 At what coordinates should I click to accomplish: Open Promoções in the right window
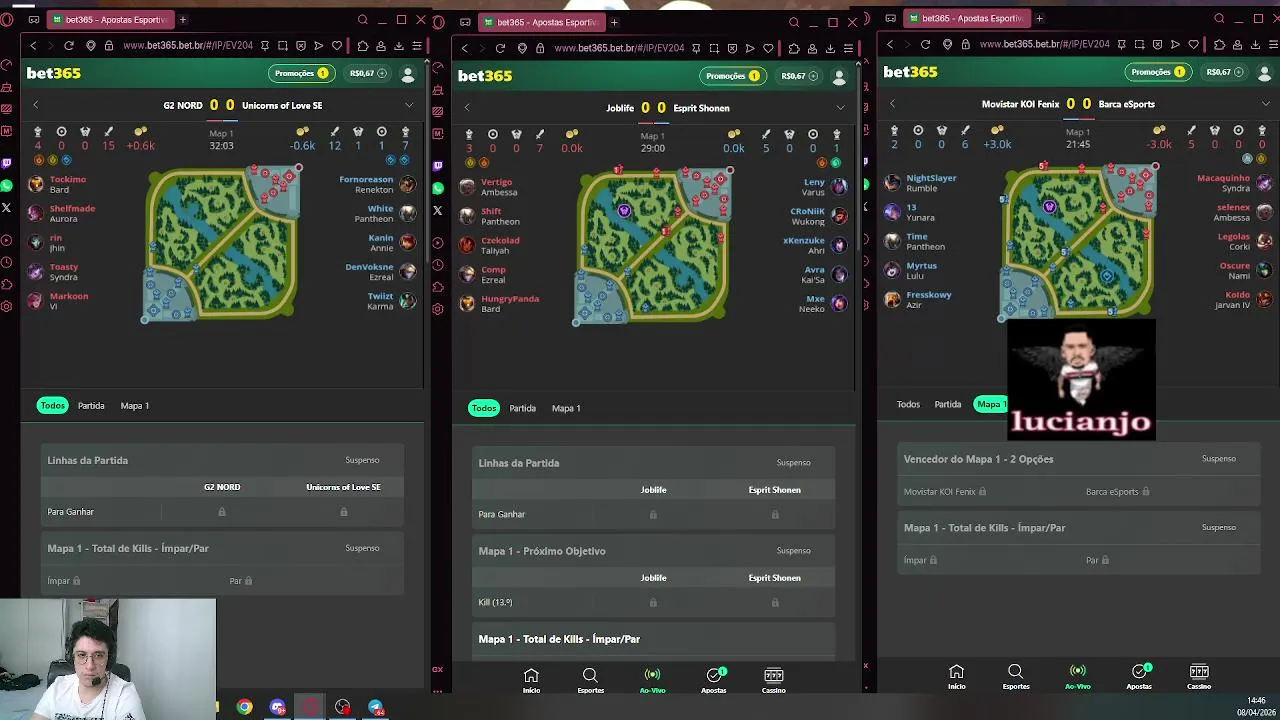(x=1158, y=72)
